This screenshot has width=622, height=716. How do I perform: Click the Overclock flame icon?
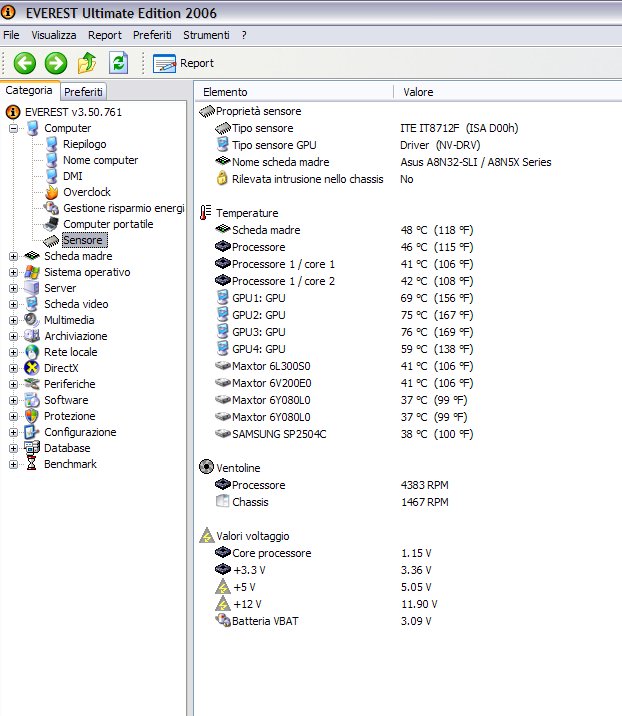point(52,192)
